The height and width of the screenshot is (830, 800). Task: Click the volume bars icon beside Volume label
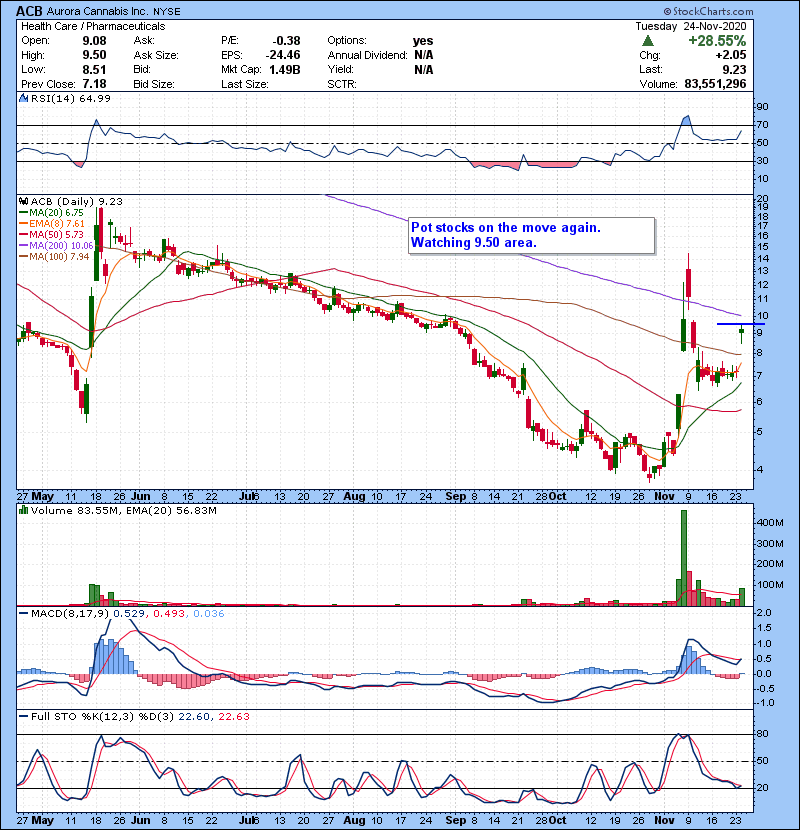tap(23, 510)
